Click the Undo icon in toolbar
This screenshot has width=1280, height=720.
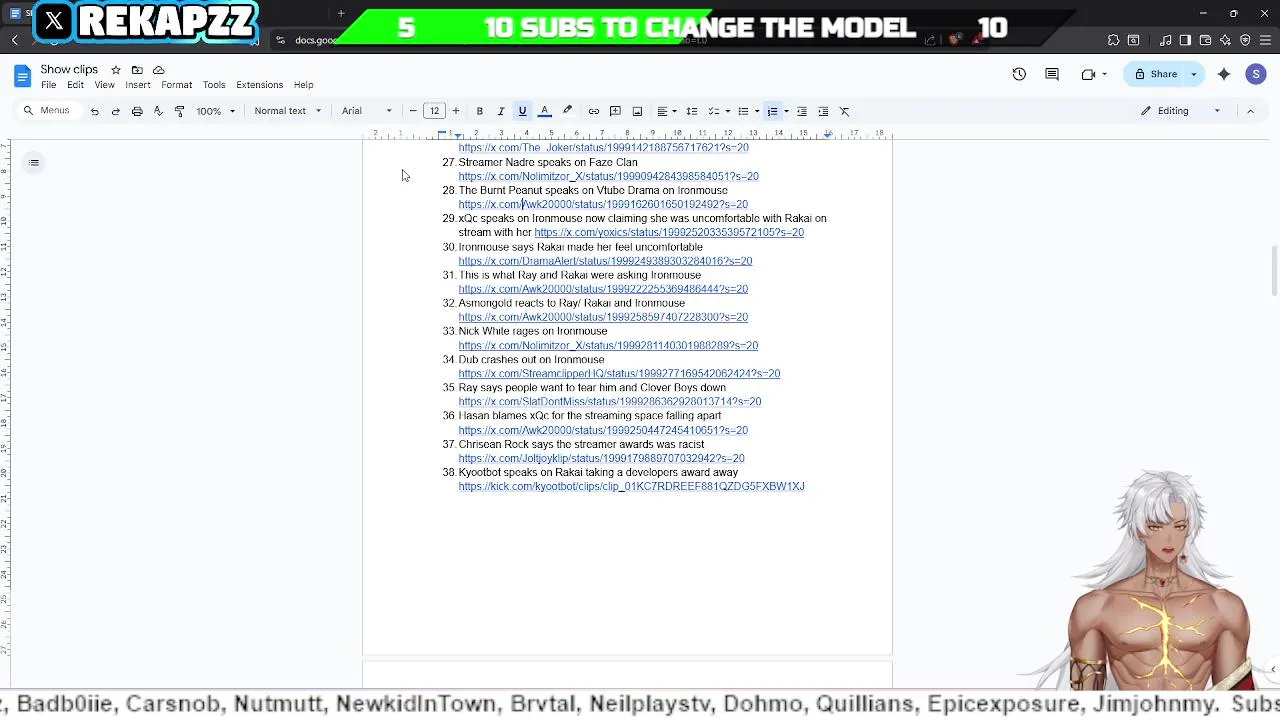(x=95, y=111)
